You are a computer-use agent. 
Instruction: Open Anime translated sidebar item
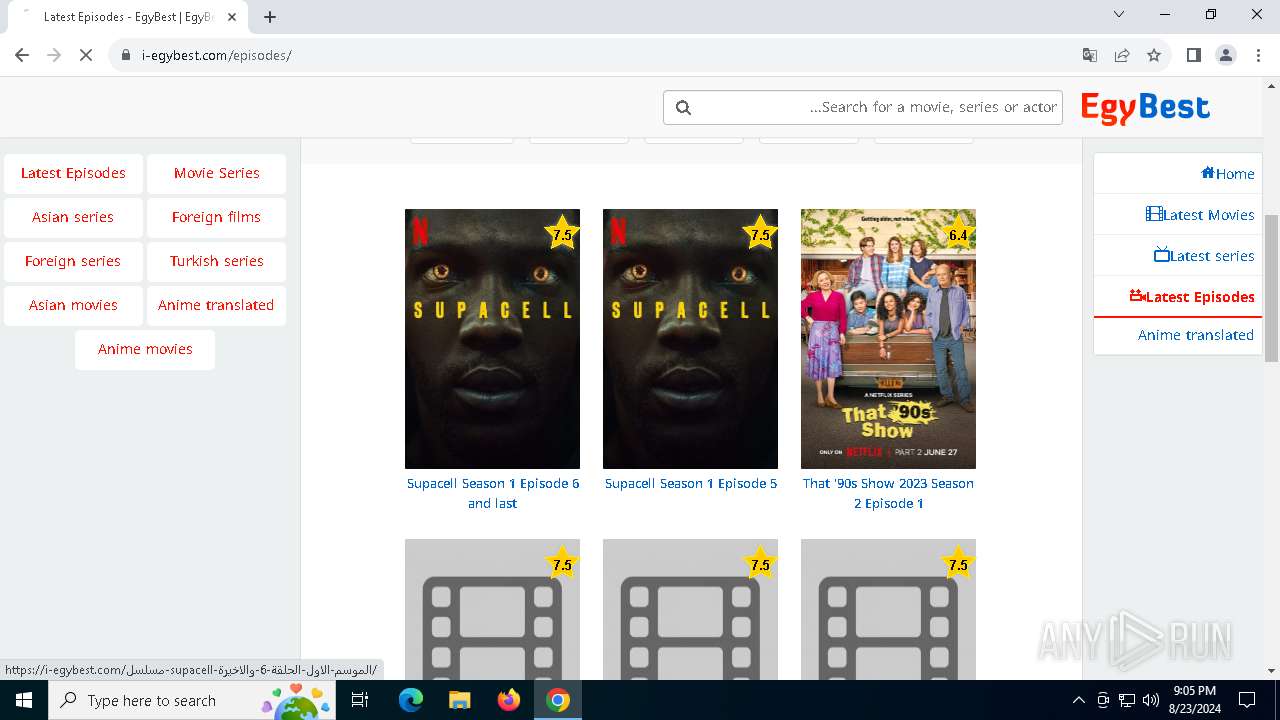1178,335
